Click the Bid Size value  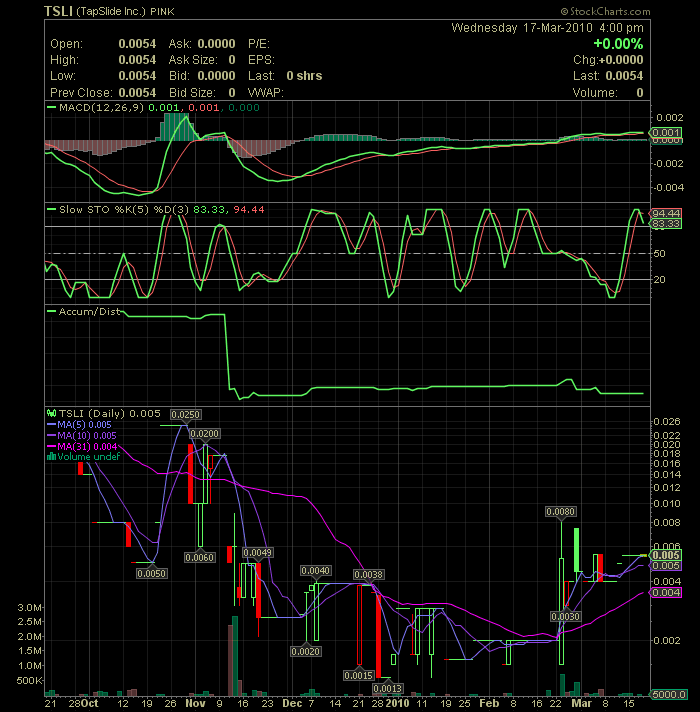coord(232,93)
